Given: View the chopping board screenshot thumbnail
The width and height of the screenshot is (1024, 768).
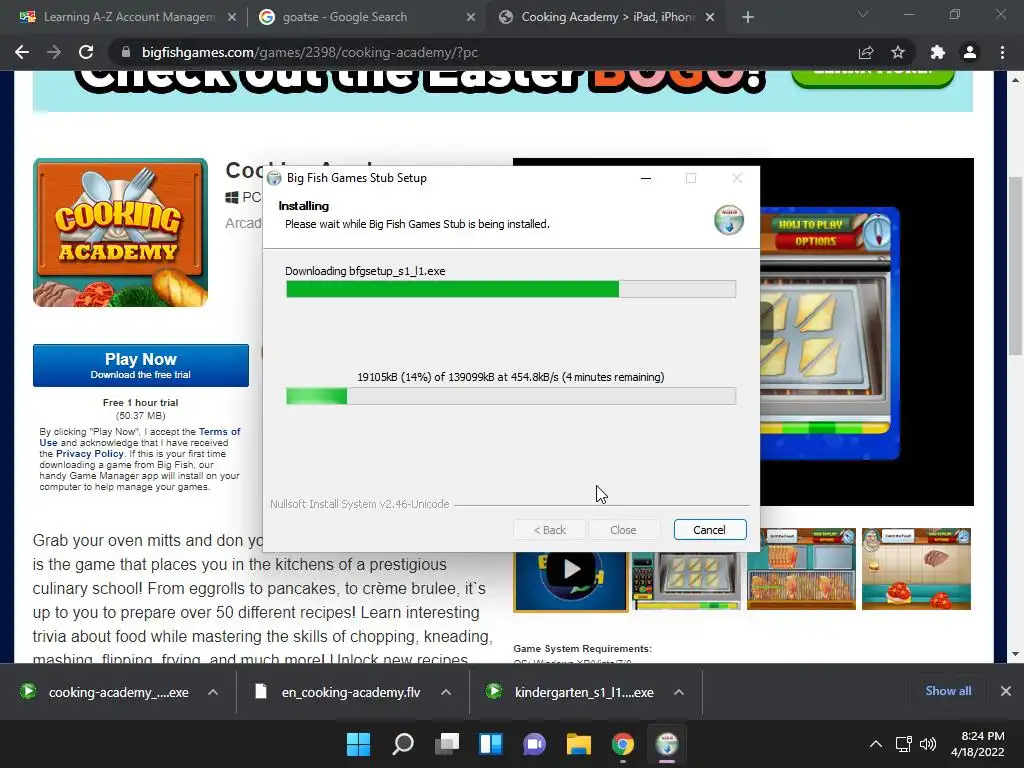Looking at the screenshot, I should (801, 569).
